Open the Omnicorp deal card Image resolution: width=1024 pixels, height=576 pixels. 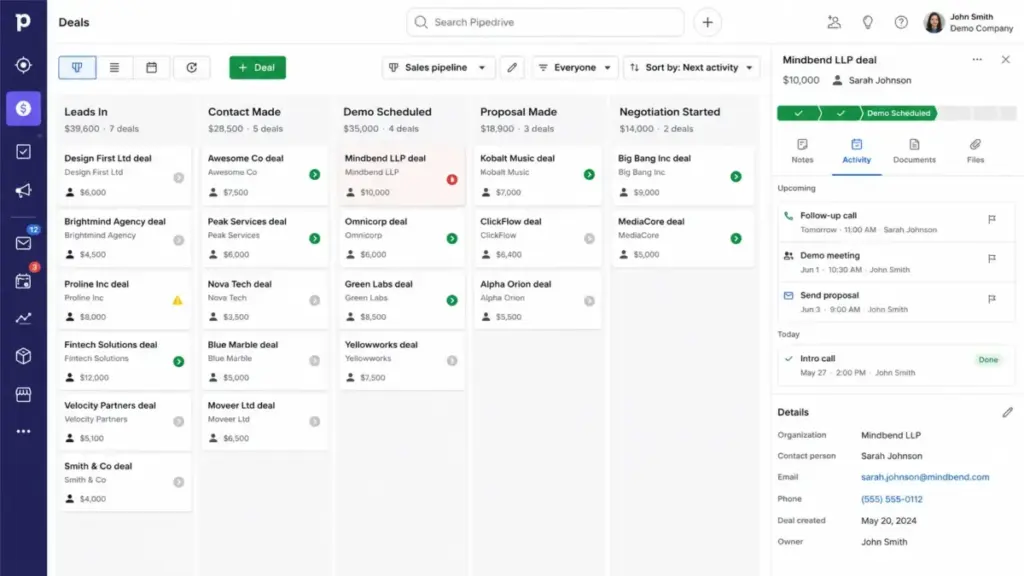402,238
